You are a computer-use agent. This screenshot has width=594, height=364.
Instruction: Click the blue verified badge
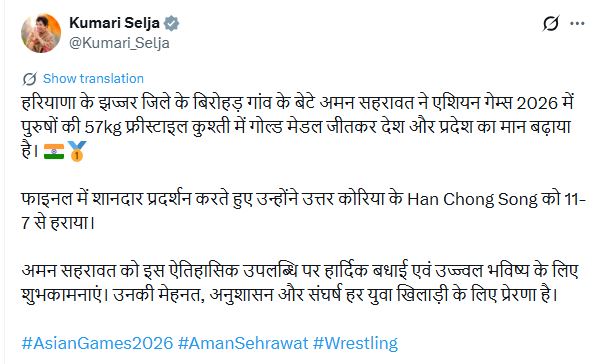tap(171, 23)
